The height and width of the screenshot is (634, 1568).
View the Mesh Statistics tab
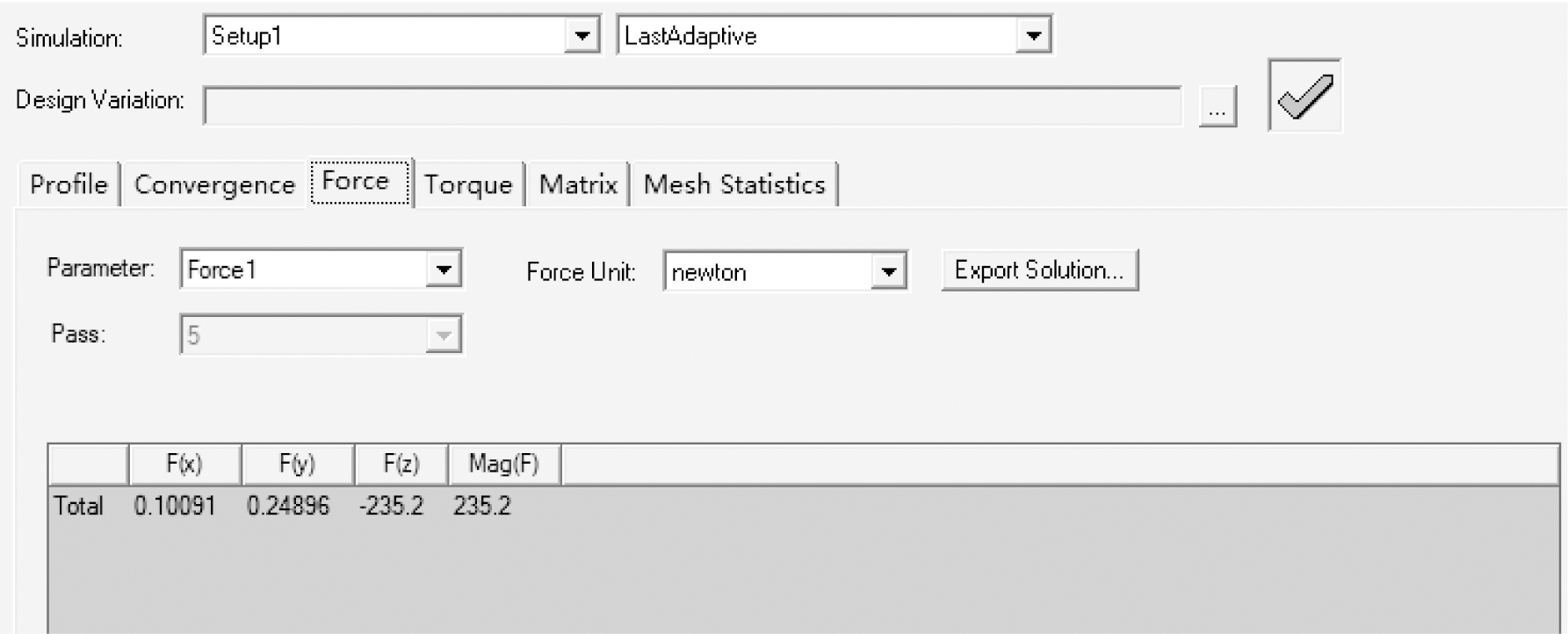click(x=734, y=184)
